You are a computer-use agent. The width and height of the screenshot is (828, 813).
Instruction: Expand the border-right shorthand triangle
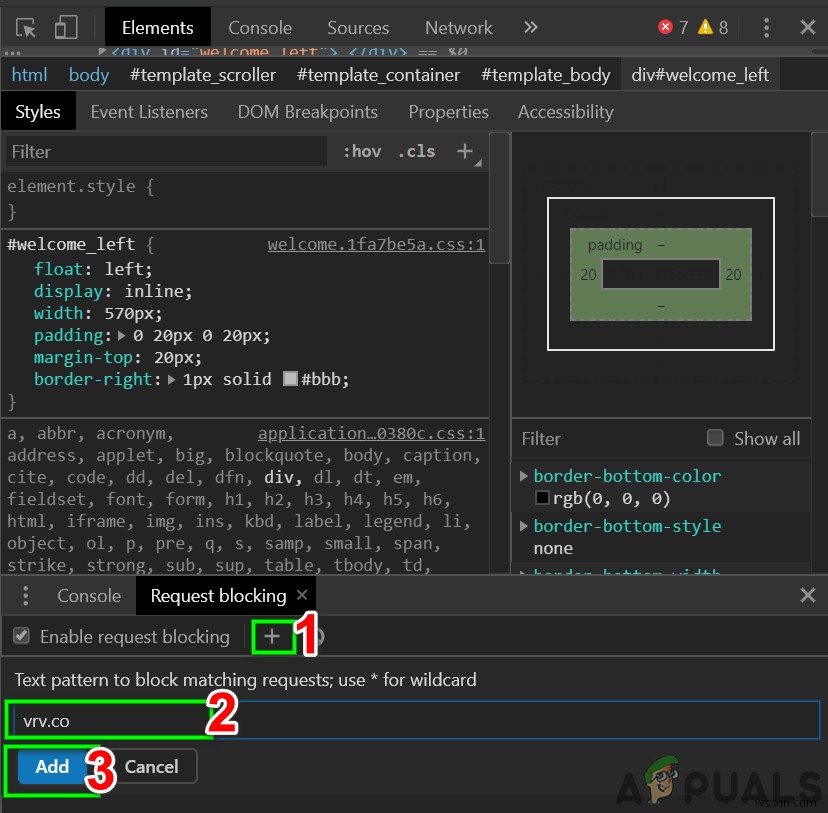[172, 380]
